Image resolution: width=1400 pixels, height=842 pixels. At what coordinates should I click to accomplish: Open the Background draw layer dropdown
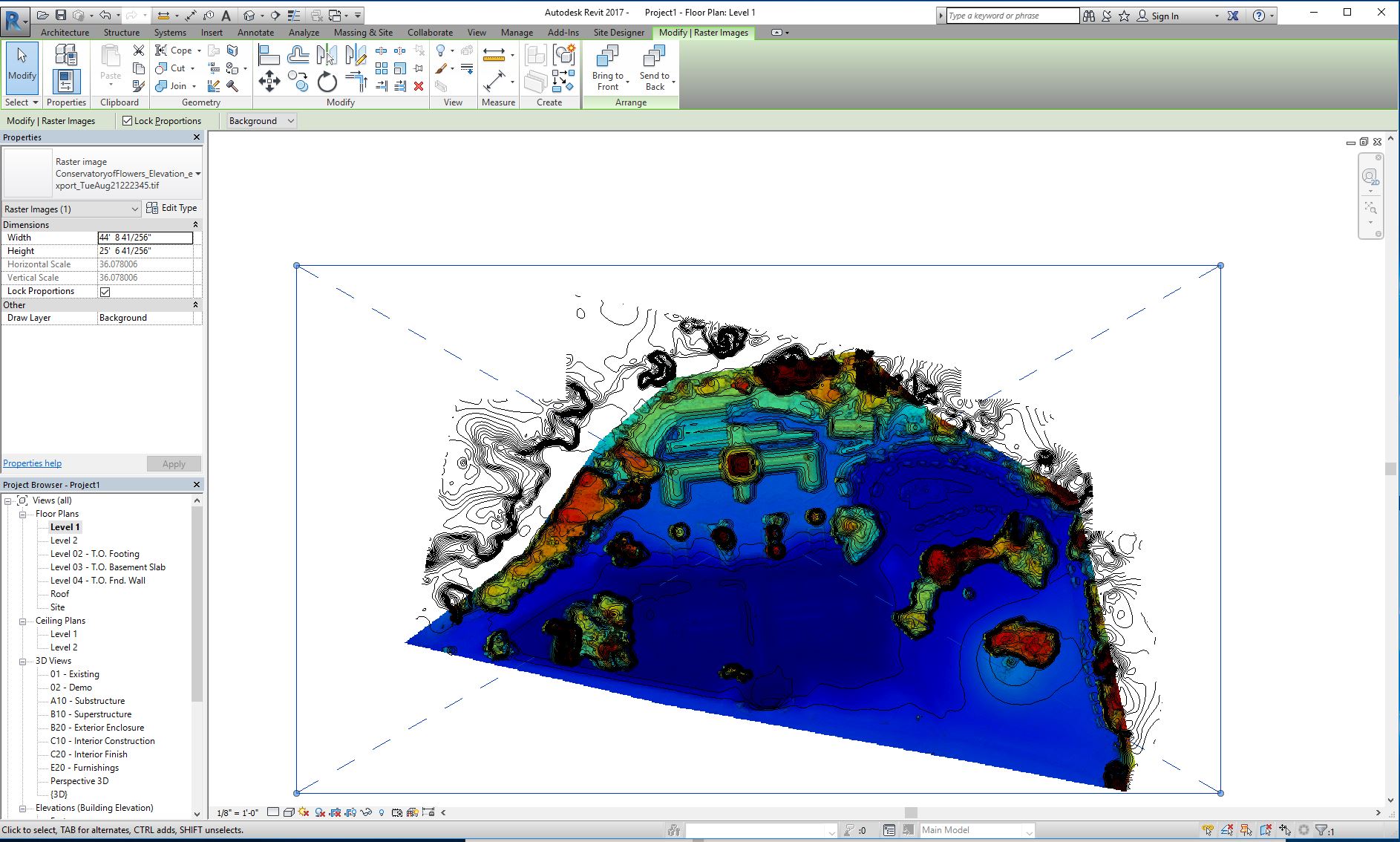click(261, 121)
